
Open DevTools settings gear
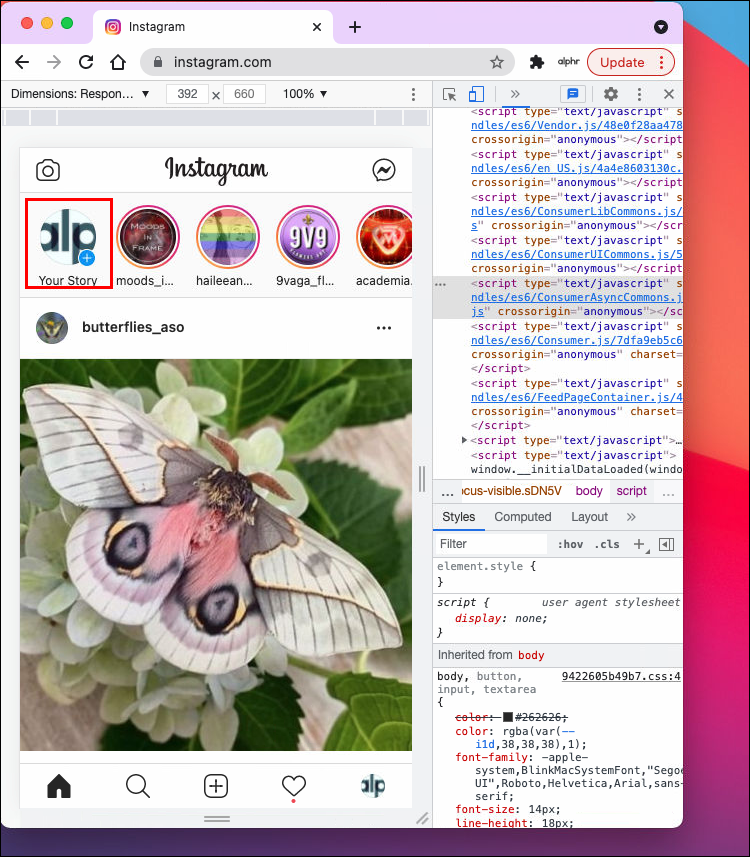(x=611, y=94)
